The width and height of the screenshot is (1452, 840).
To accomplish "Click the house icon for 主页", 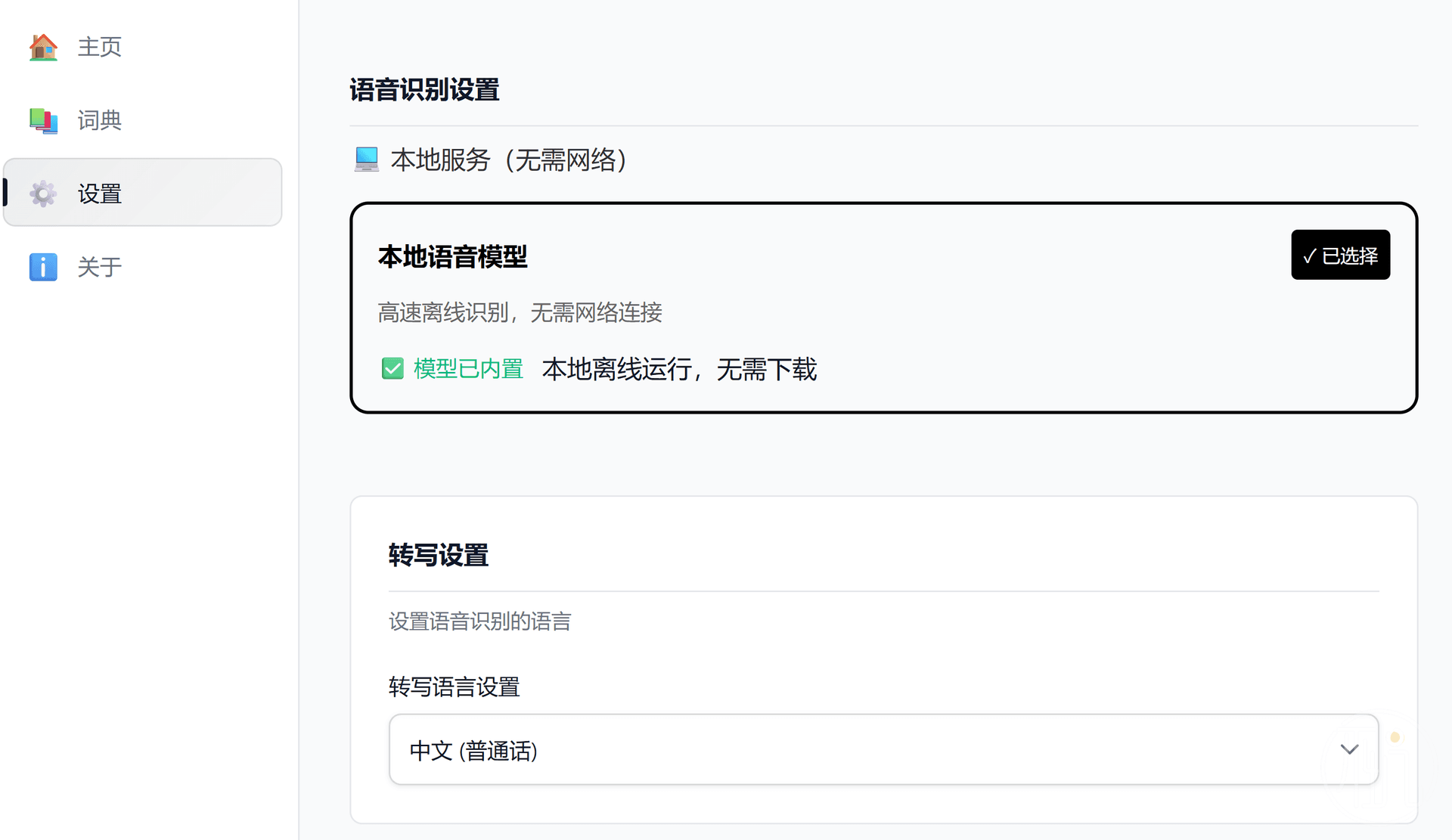I will (x=43, y=47).
